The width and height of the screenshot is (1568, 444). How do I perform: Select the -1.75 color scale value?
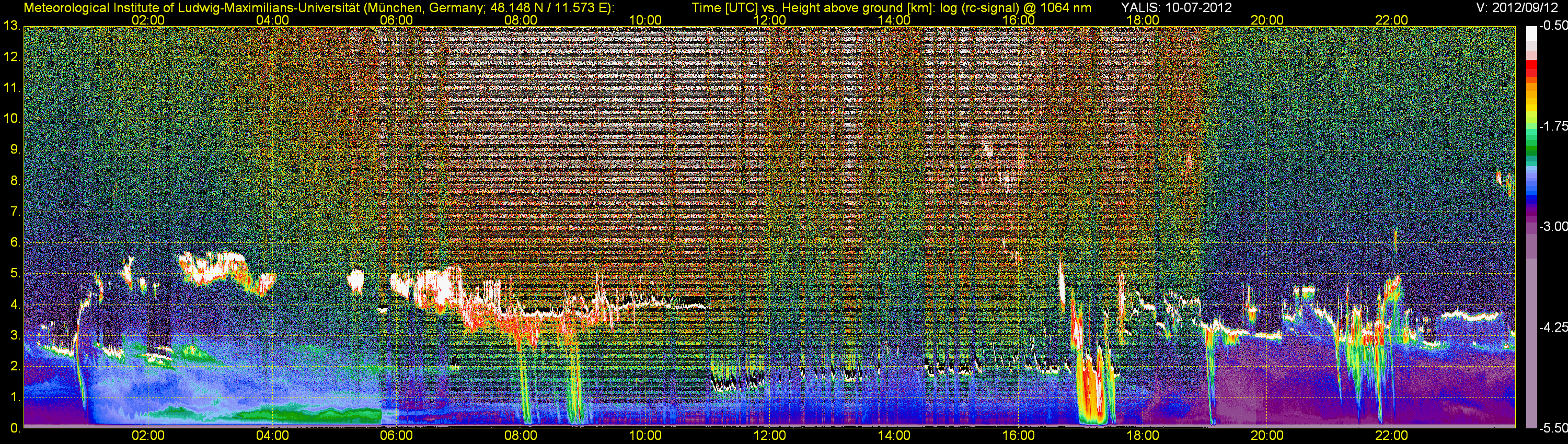pyautogui.click(x=1553, y=126)
